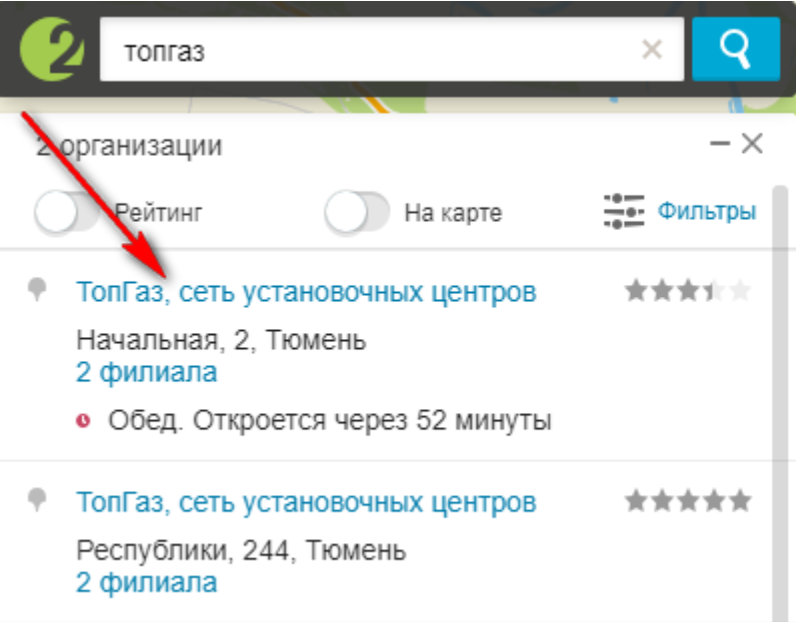798x622 pixels.
Task: Click the red clock icon beside 'Обед'
Action: point(83,421)
